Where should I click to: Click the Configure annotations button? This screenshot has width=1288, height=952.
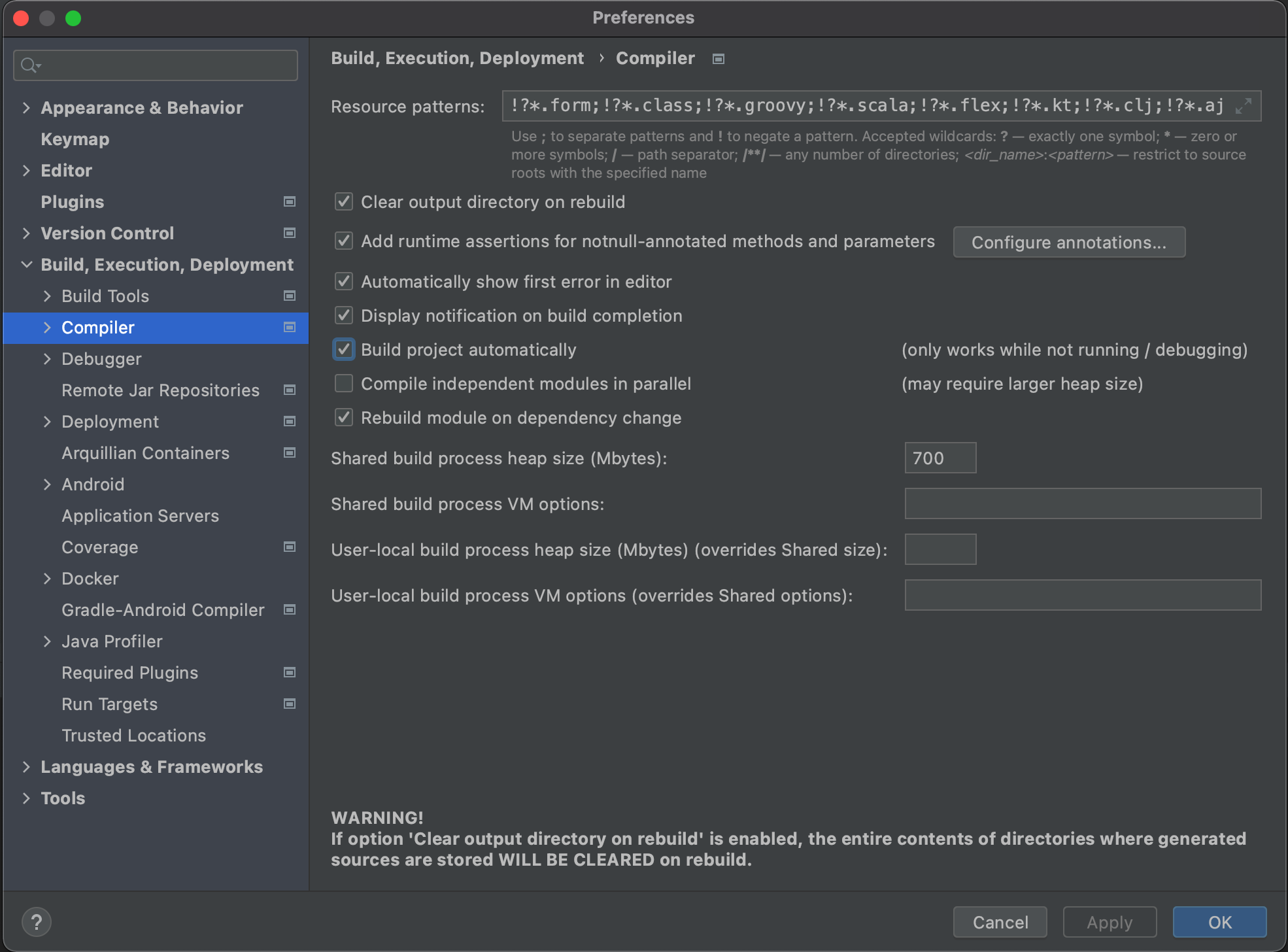[x=1068, y=242]
